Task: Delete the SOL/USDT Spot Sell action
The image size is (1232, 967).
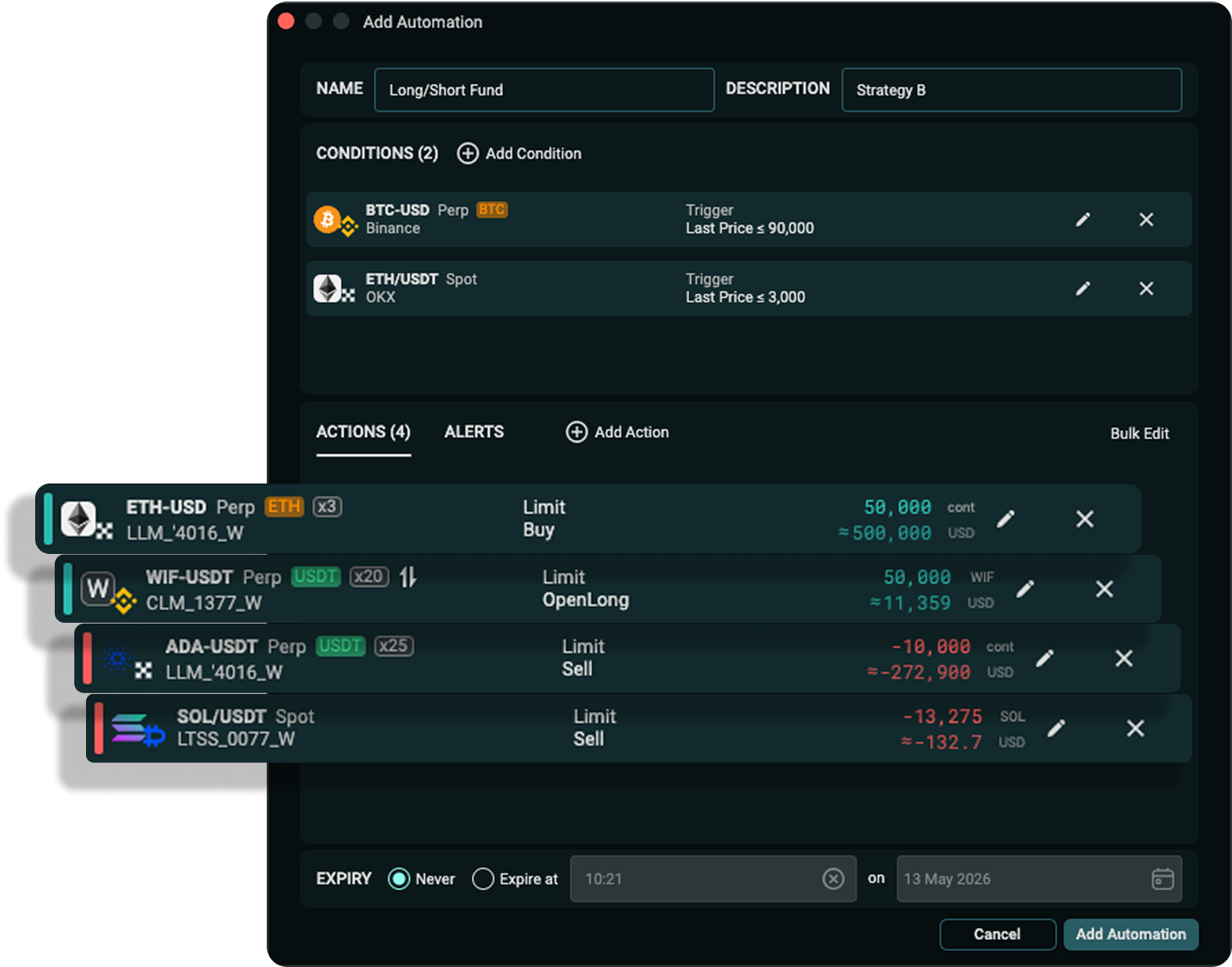Action: (1135, 728)
